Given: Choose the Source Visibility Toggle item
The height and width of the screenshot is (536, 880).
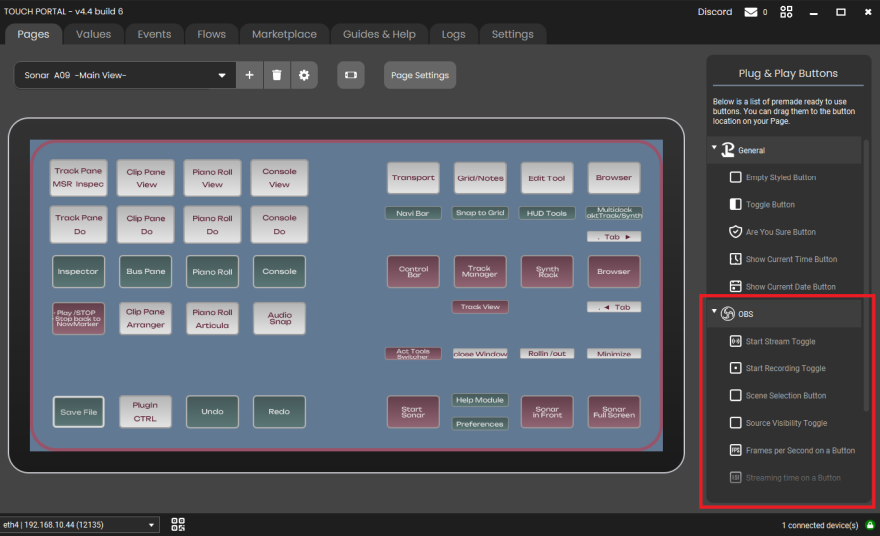Looking at the screenshot, I should pos(786,423).
